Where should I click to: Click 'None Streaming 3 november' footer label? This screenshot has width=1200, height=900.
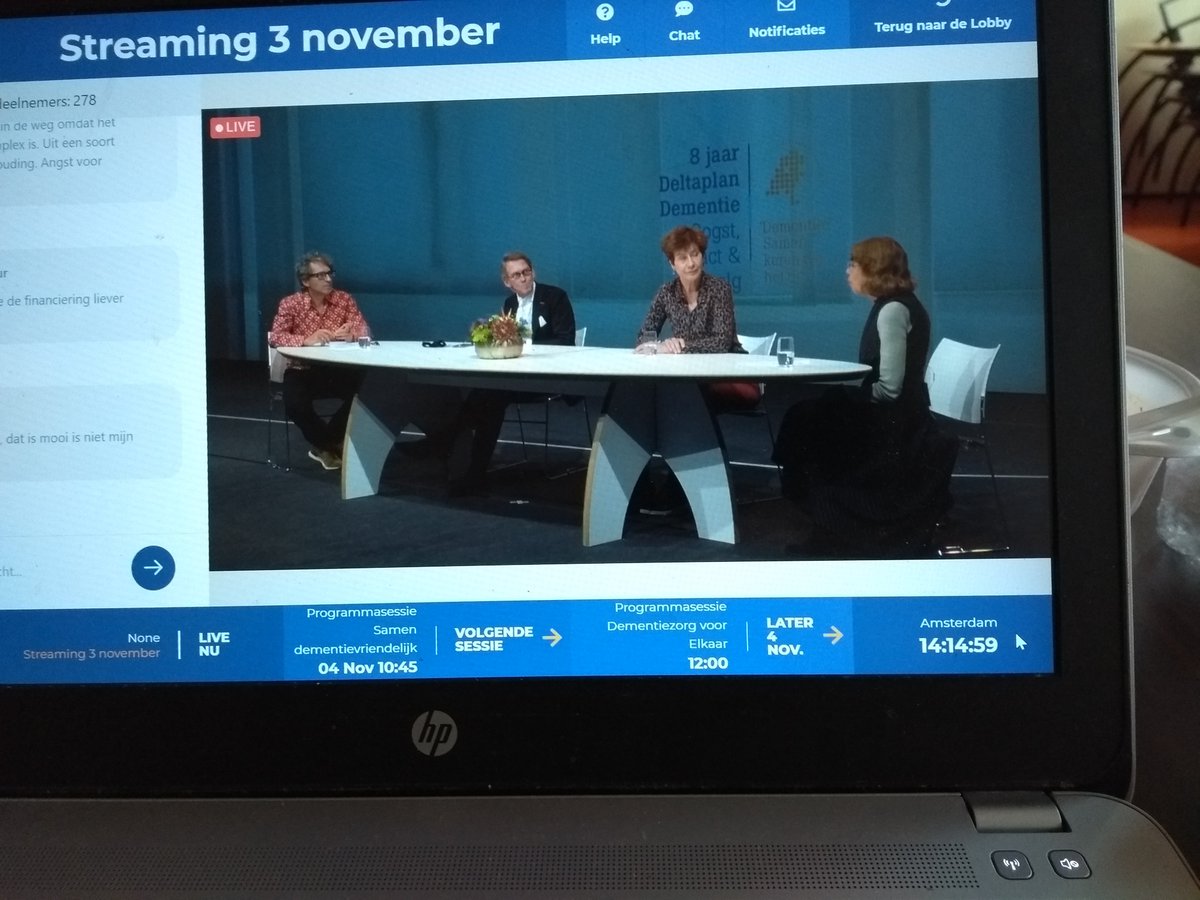(91, 645)
